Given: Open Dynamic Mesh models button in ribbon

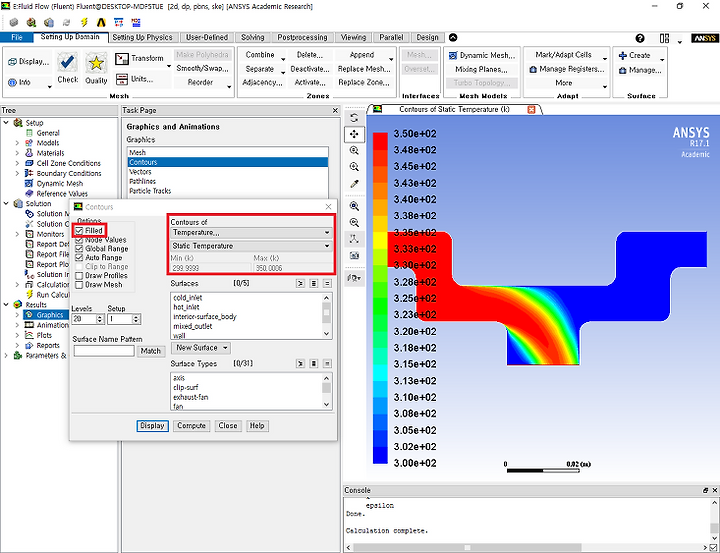Looking at the screenshot, I should pos(483,55).
